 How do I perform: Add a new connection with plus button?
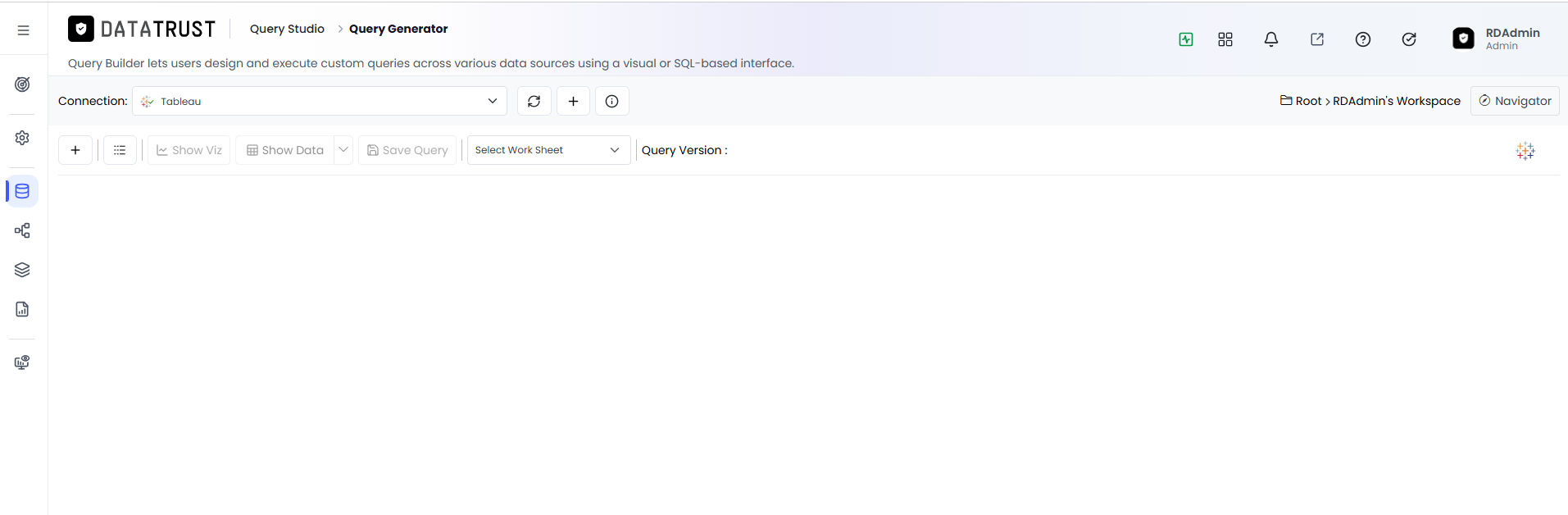[574, 101]
